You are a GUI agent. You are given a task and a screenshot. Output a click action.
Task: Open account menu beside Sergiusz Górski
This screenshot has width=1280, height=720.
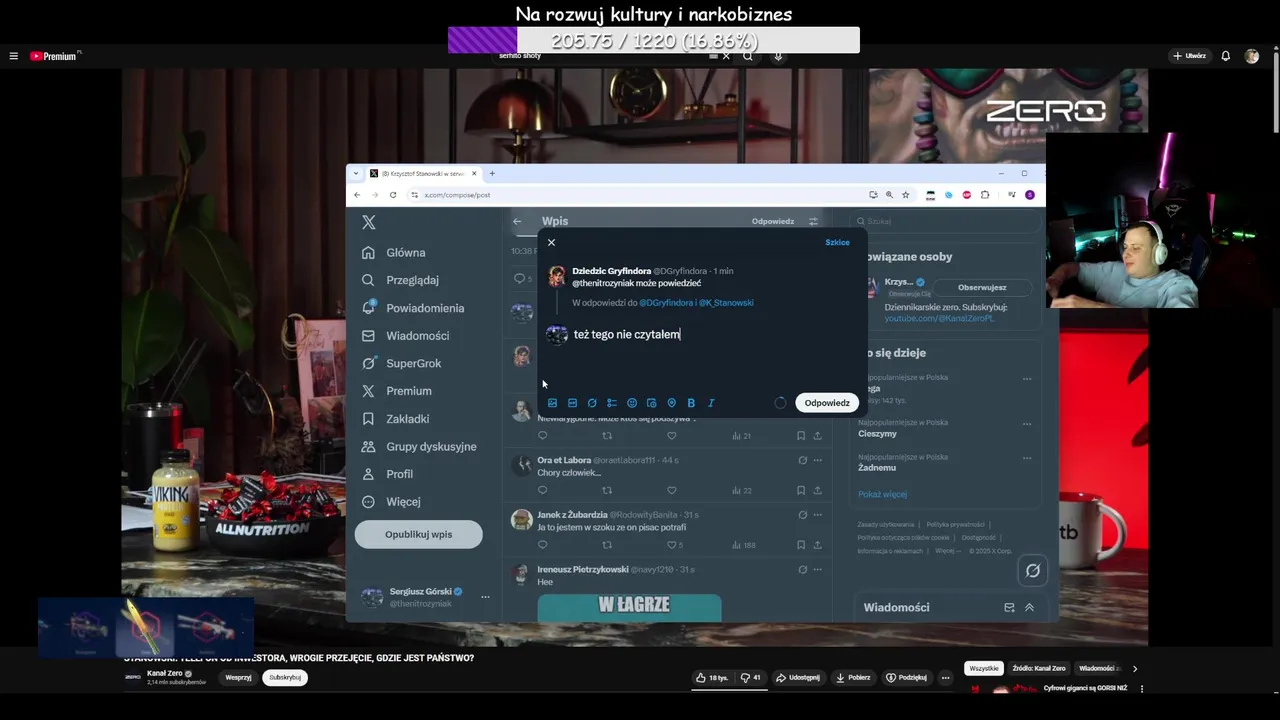pyautogui.click(x=485, y=597)
